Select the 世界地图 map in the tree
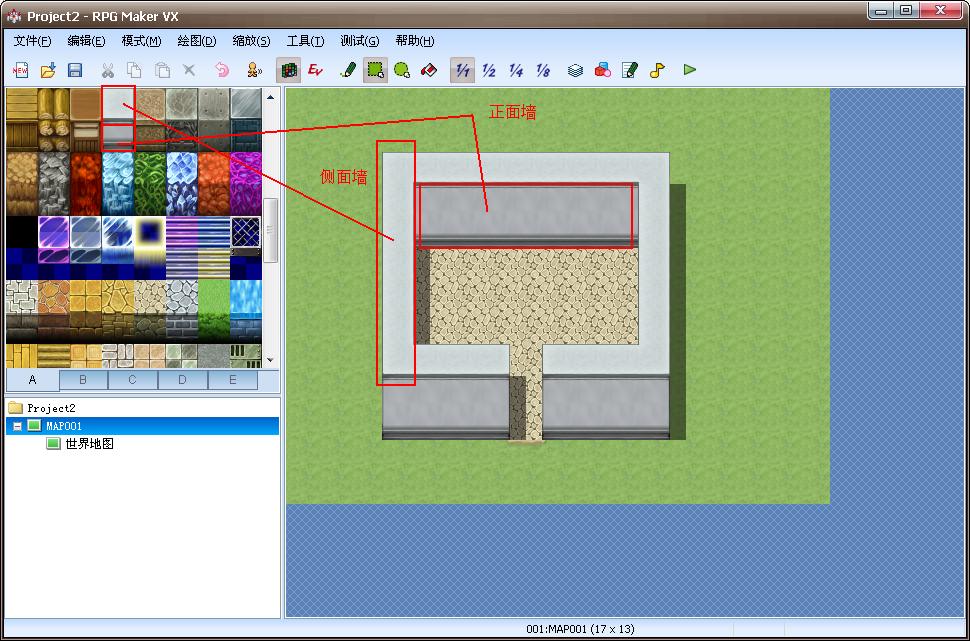Viewport: 970px width, 641px height. coord(89,444)
